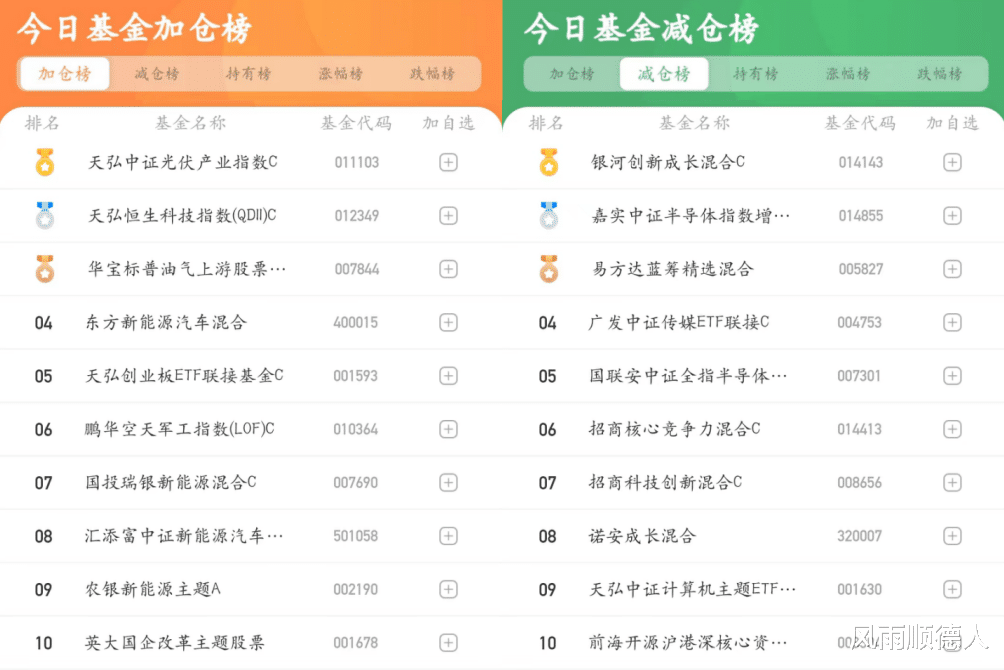Add 天弘恒生科技指数(QDII)C to watchlist
The height and width of the screenshot is (670, 1004).
(448, 216)
